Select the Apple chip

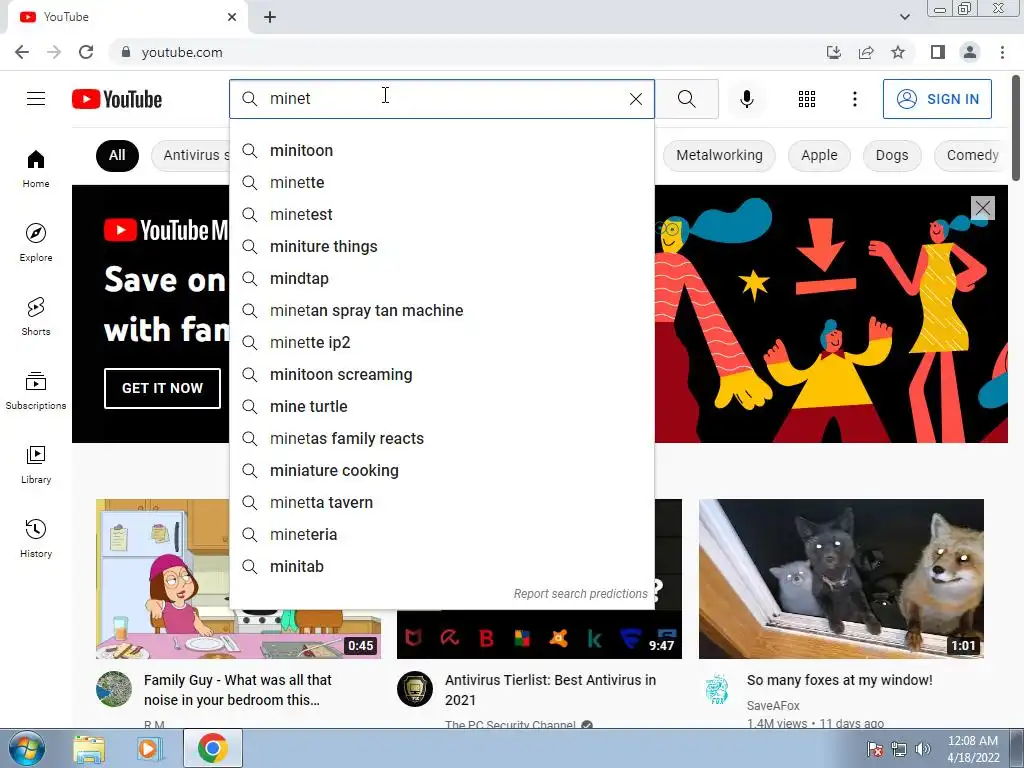click(819, 155)
